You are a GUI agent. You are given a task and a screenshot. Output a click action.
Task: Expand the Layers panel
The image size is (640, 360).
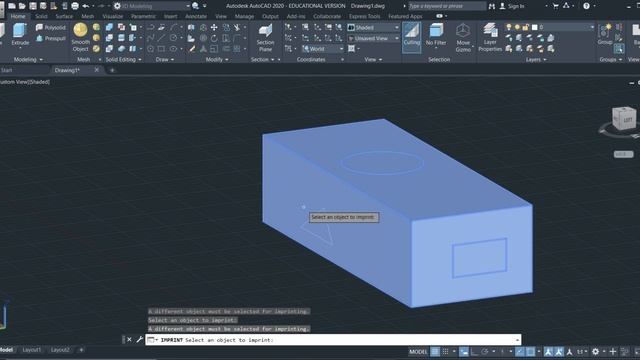(536, 60)
